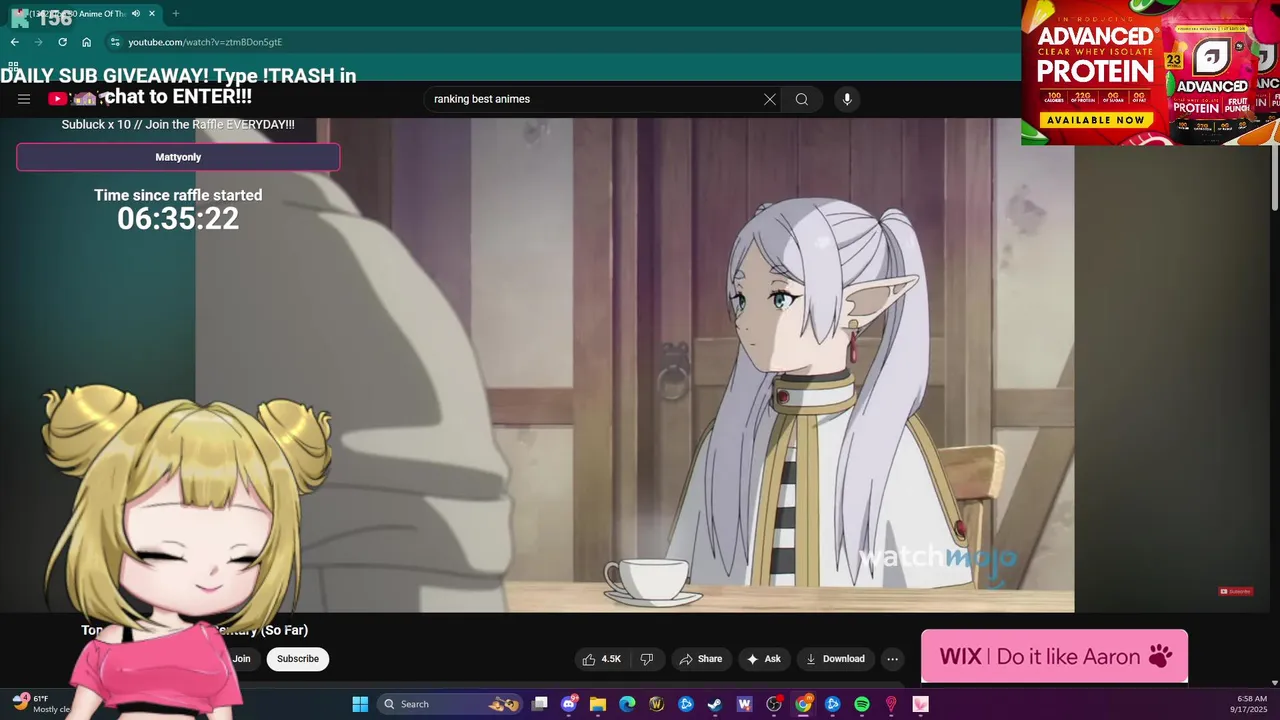Like the video with 4.5K thumbs up
The width and height of the screenshot is (1280, 720).
pos(603,659)
